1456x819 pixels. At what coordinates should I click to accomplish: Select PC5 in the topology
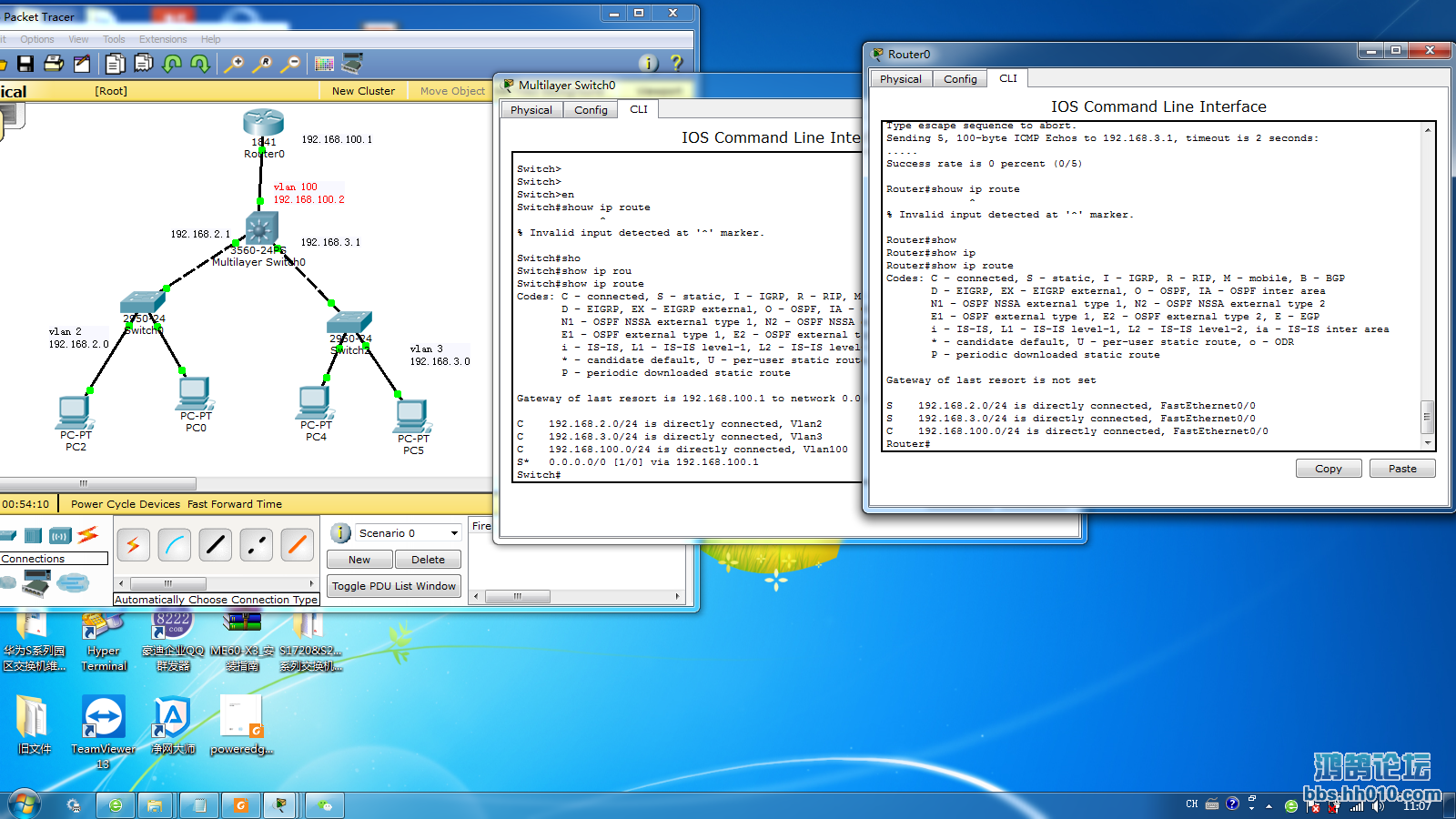tap(412, 417)
